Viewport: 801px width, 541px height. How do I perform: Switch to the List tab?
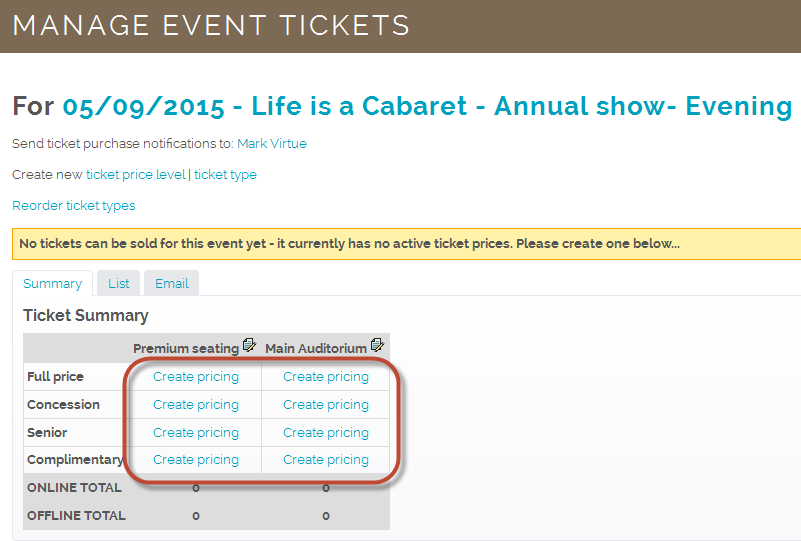click(x=119, y=284)
